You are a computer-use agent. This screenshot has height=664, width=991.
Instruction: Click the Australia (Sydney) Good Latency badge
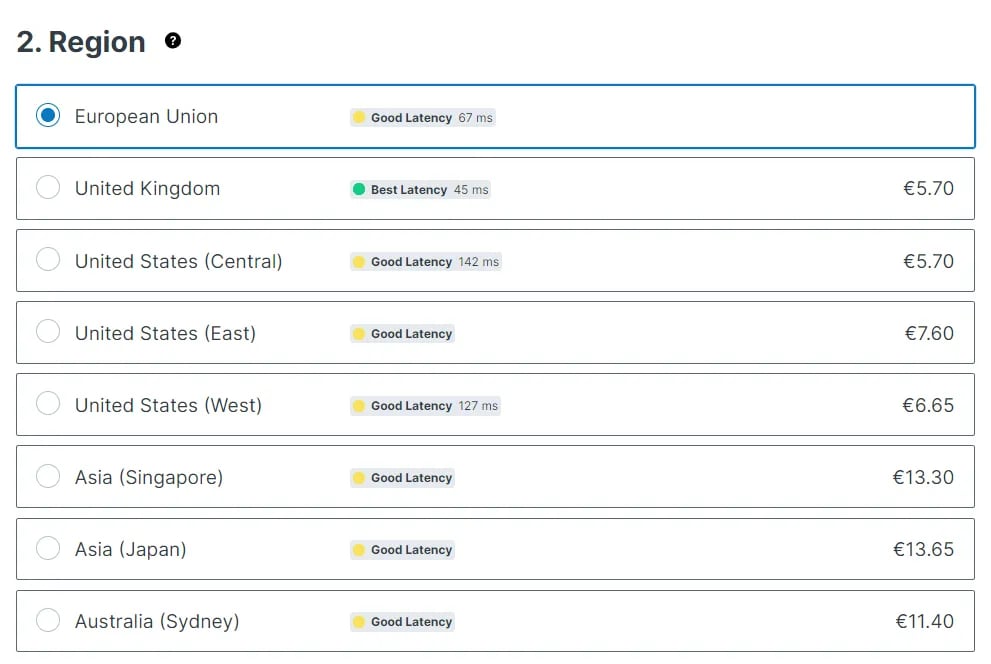click(x=403, y=622)
